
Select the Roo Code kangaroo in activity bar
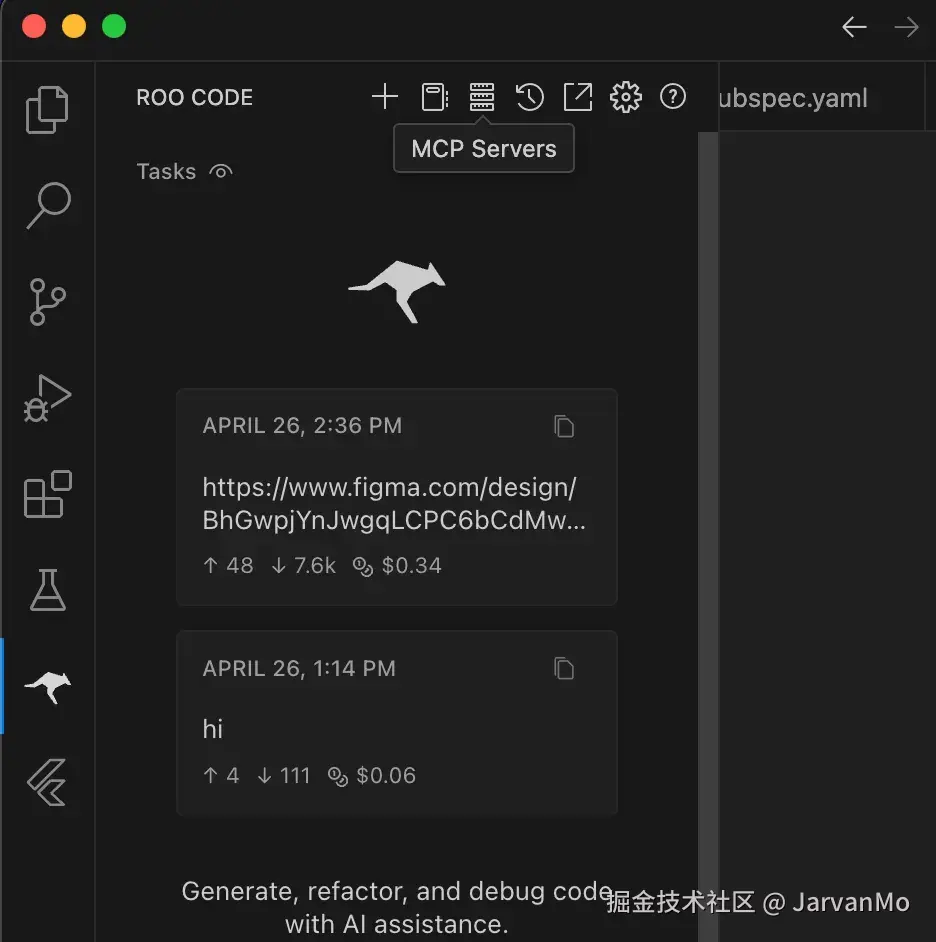tap(48, 687)
